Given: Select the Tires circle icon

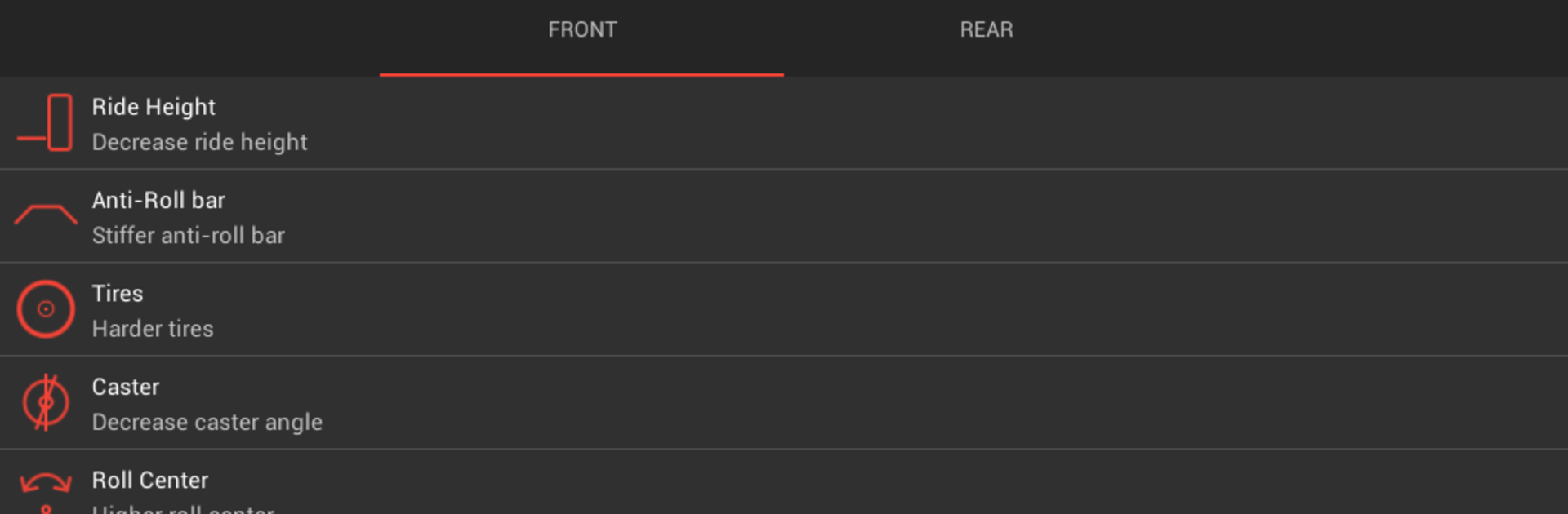Looking at the screenshot, I should (x=46, y=309).
